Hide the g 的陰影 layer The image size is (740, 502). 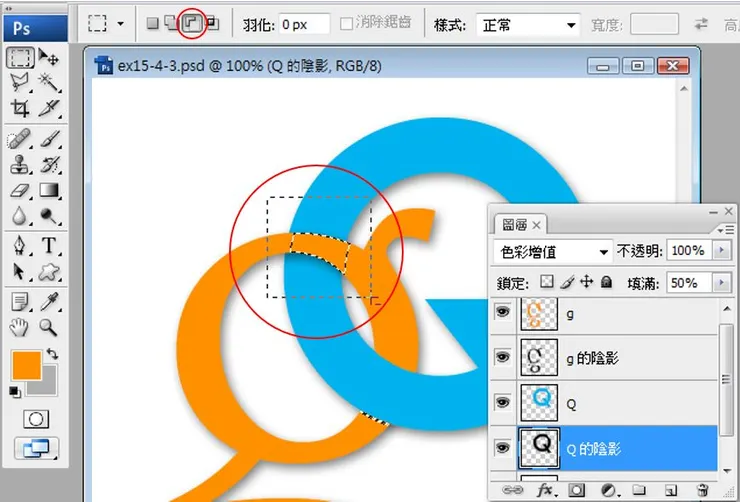[503, 357]
